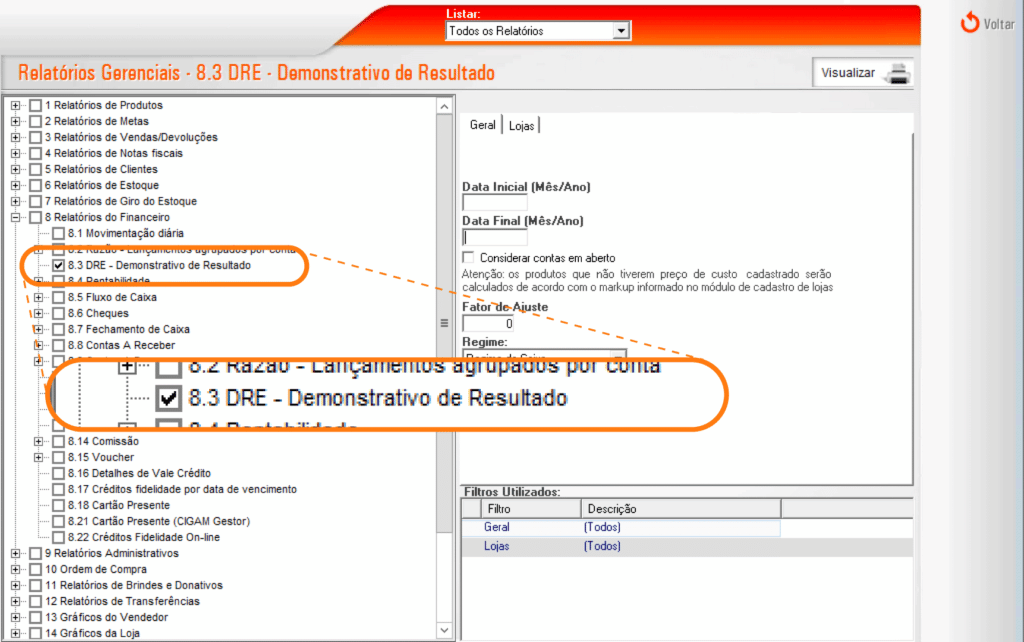
Task: Switch to the Geral tab
Action: 483,125
